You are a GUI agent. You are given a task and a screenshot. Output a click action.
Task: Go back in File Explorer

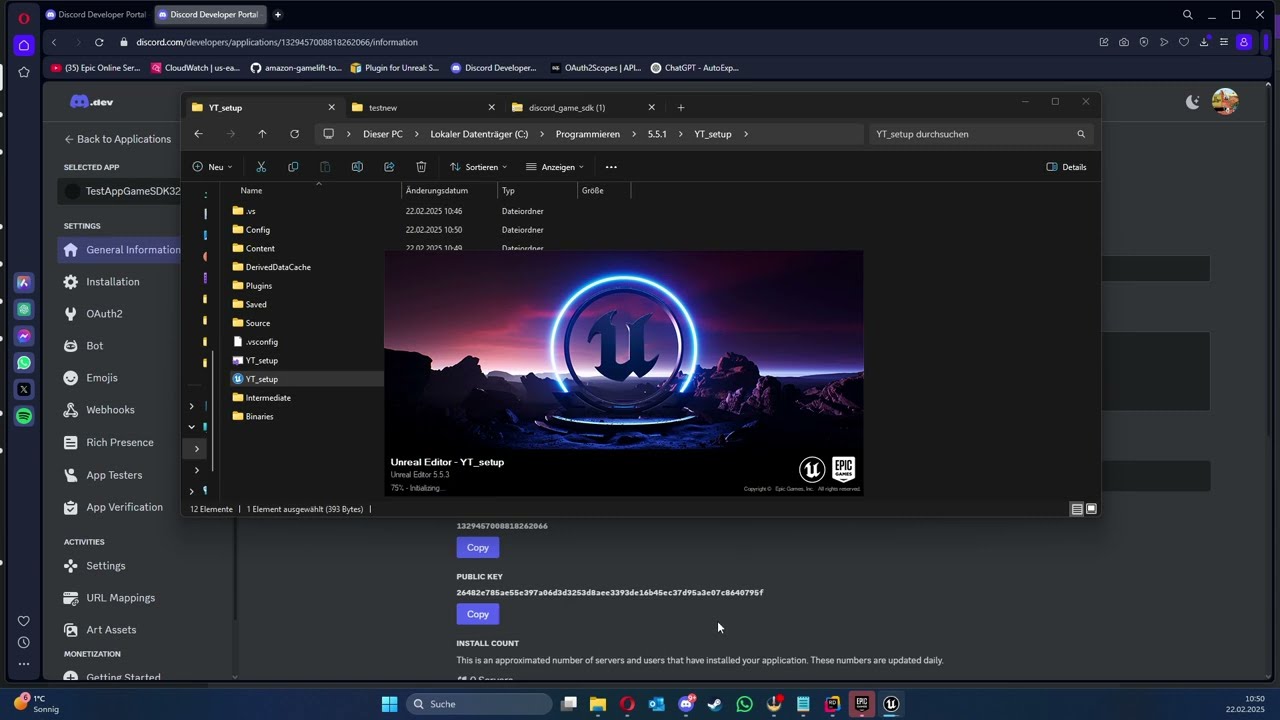click(198, 134)
